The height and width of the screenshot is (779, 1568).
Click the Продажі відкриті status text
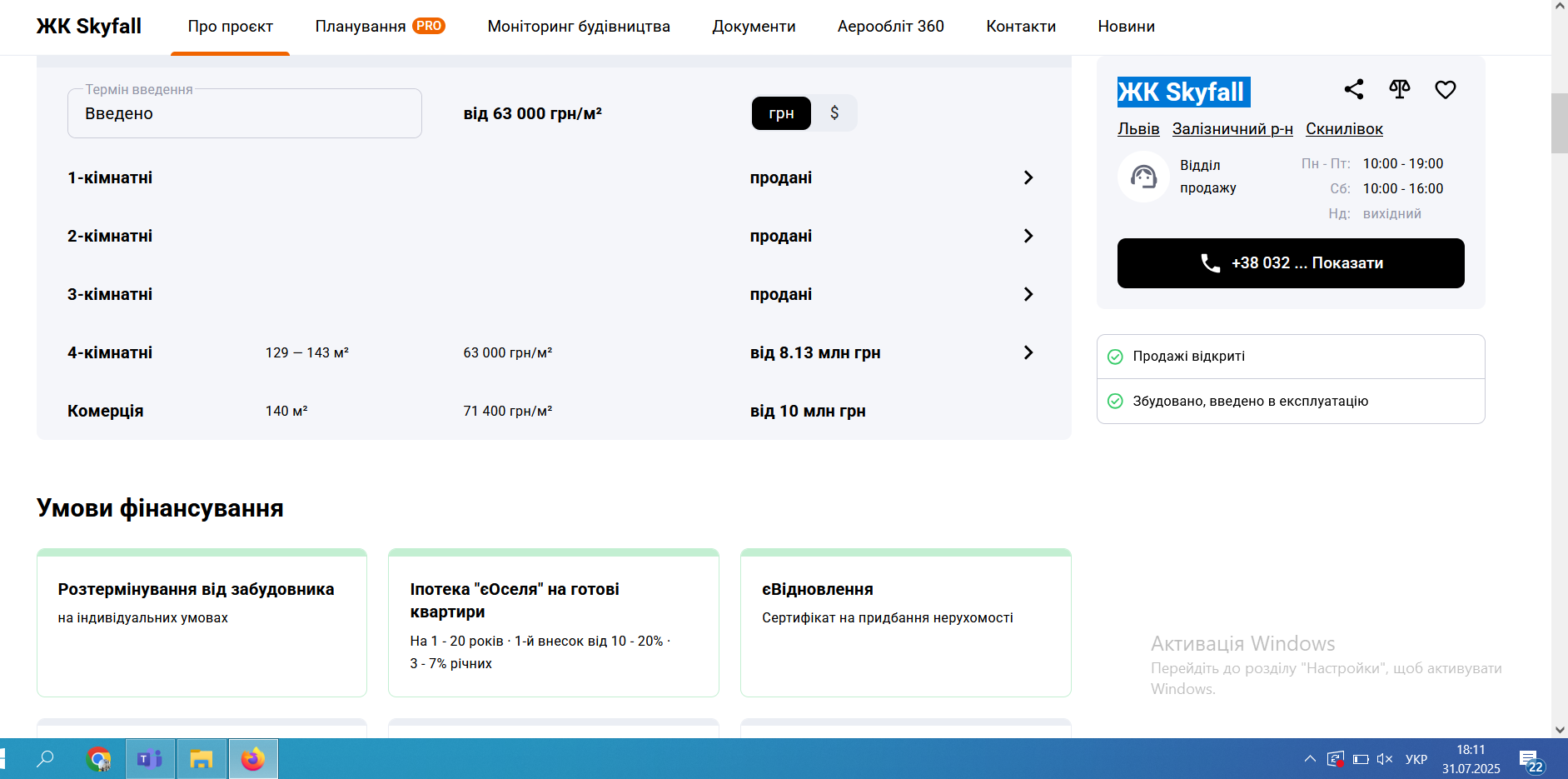coord(1189,357)
